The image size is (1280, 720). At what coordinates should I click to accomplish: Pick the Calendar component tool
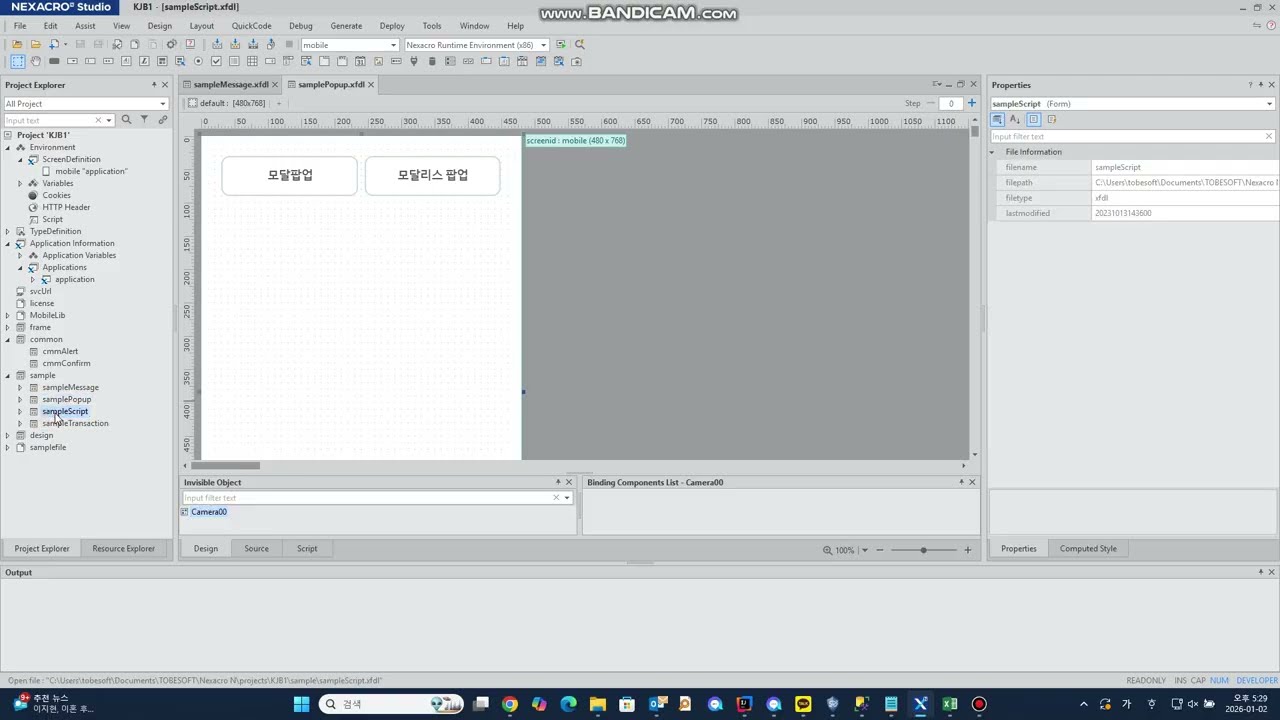tap(360, 61)
